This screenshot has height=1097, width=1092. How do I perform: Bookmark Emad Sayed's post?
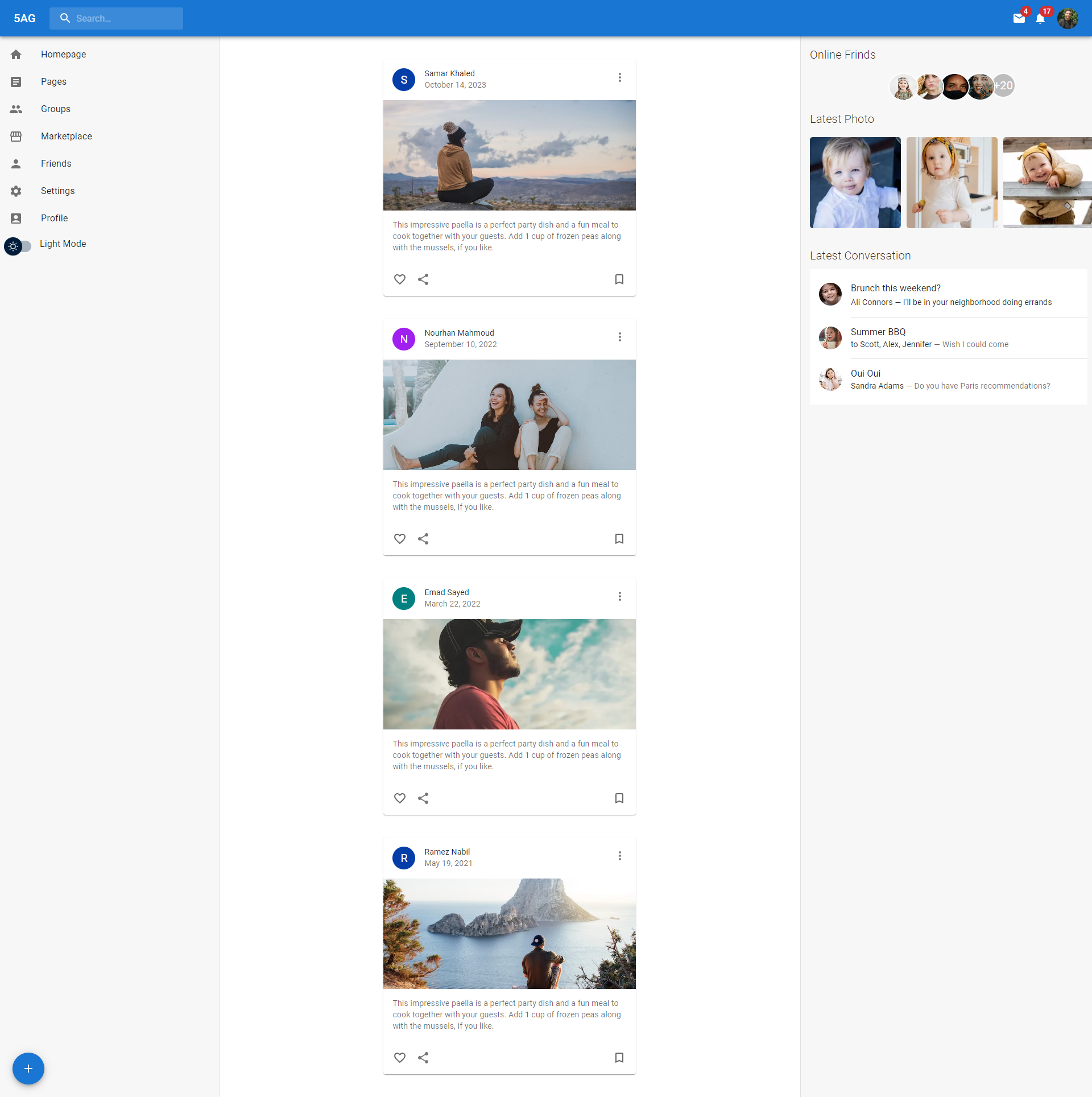point(619,798)
